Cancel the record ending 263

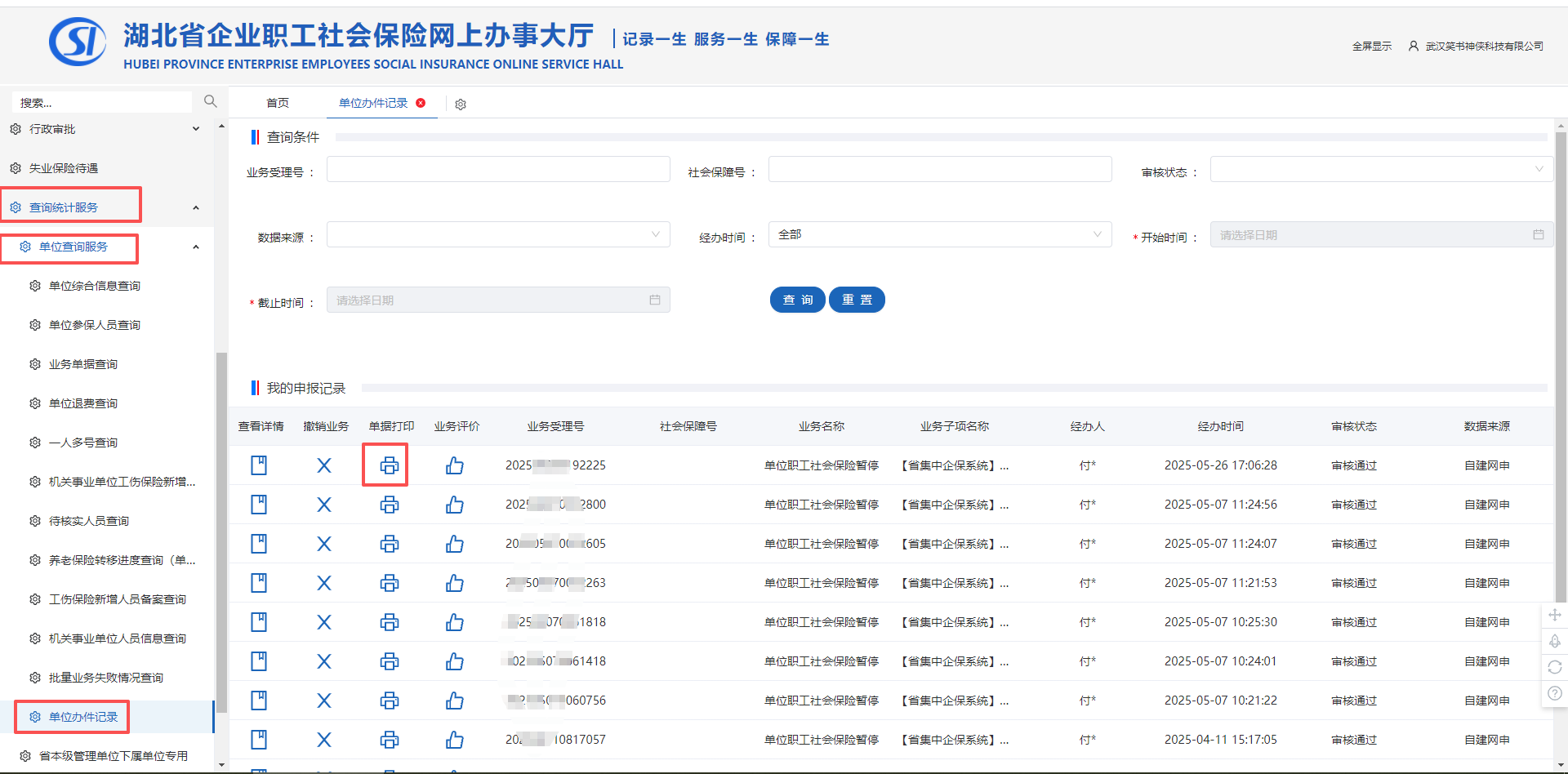click(324, 583)
